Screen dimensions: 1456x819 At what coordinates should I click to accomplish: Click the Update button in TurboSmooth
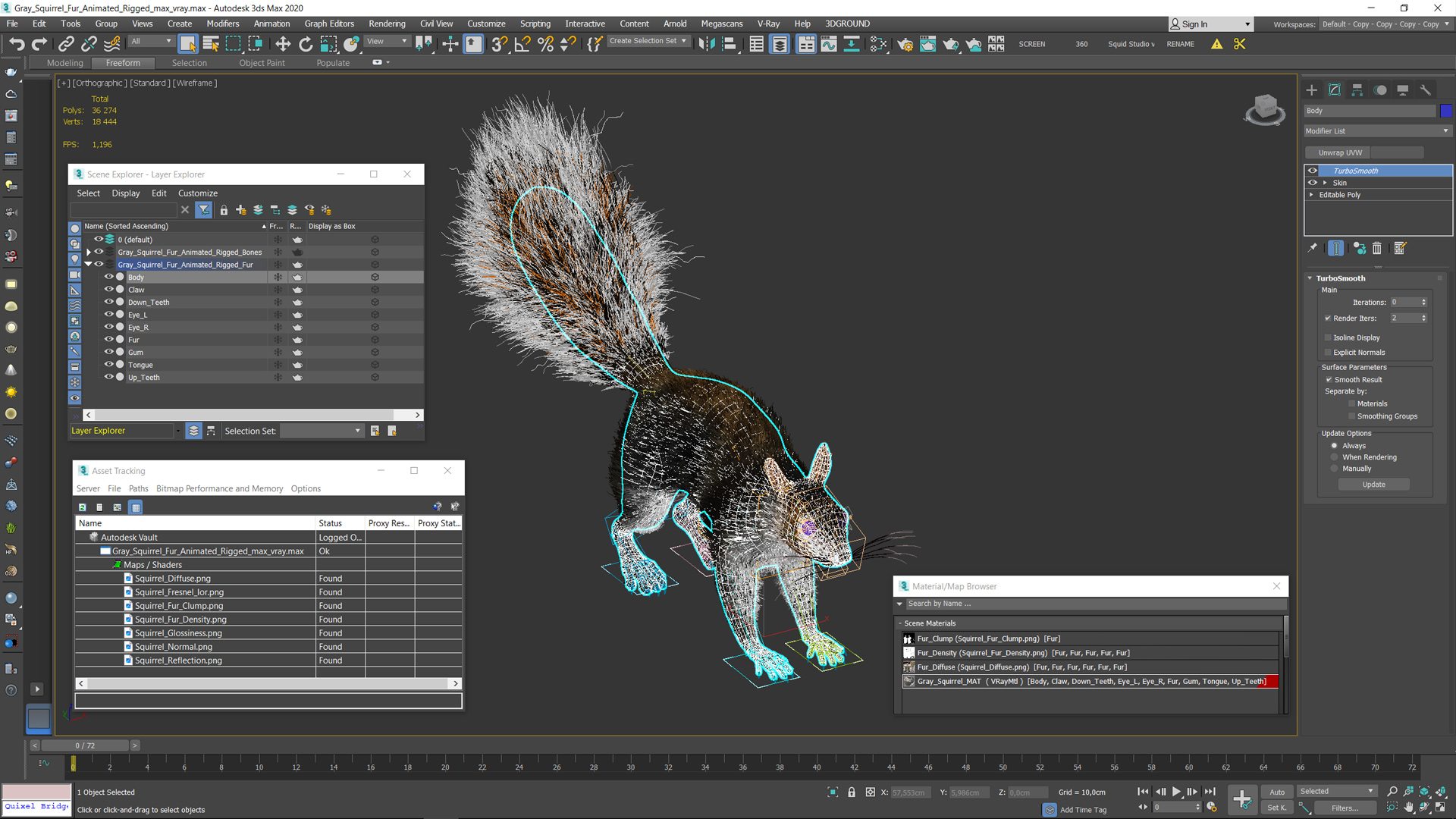1374,484
